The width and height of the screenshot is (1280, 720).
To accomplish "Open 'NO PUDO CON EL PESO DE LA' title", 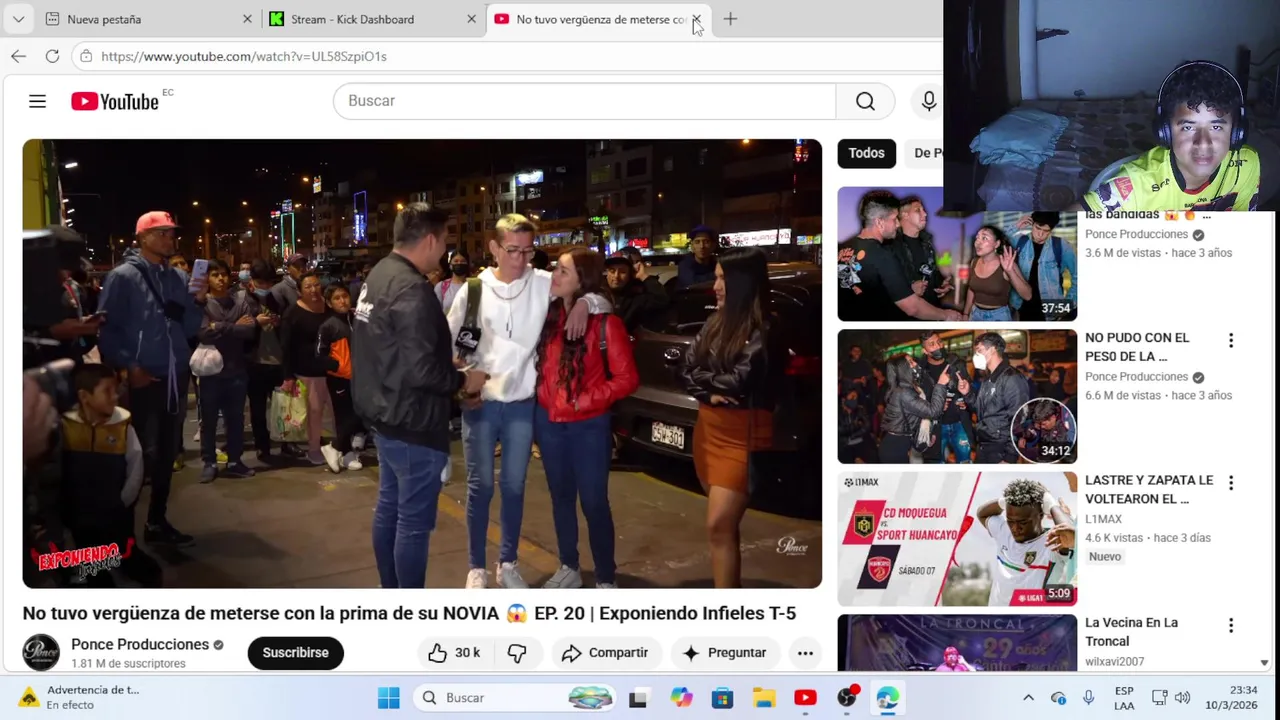I will tap(1137, 347).
